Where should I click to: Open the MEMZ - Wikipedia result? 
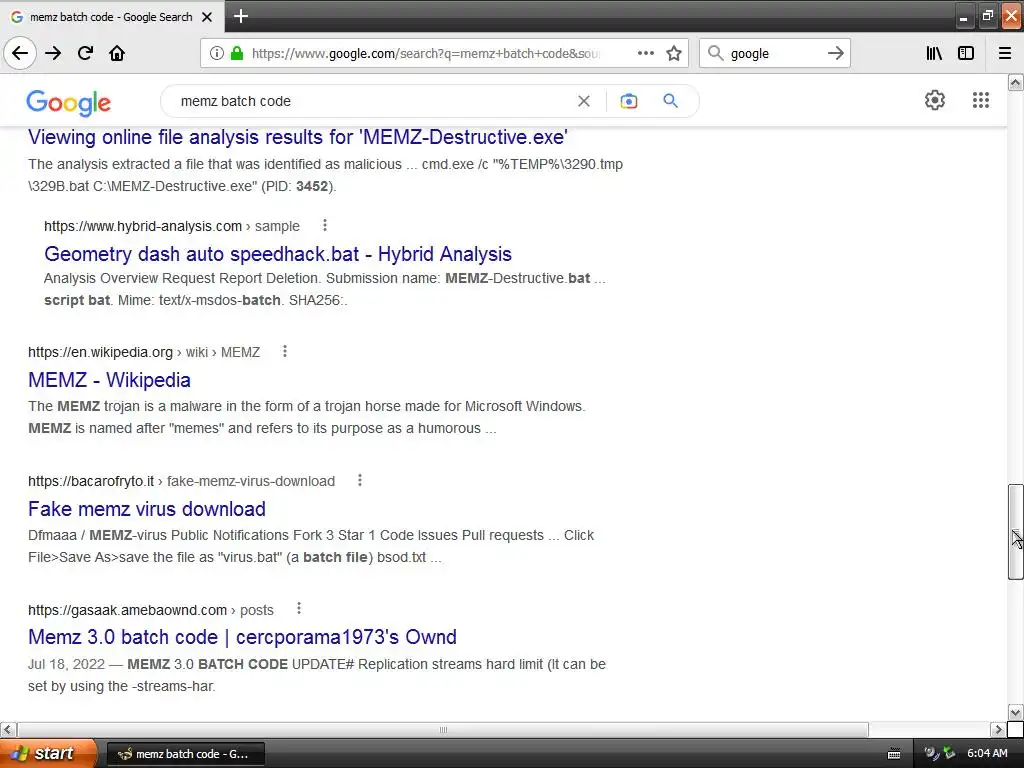109,380
